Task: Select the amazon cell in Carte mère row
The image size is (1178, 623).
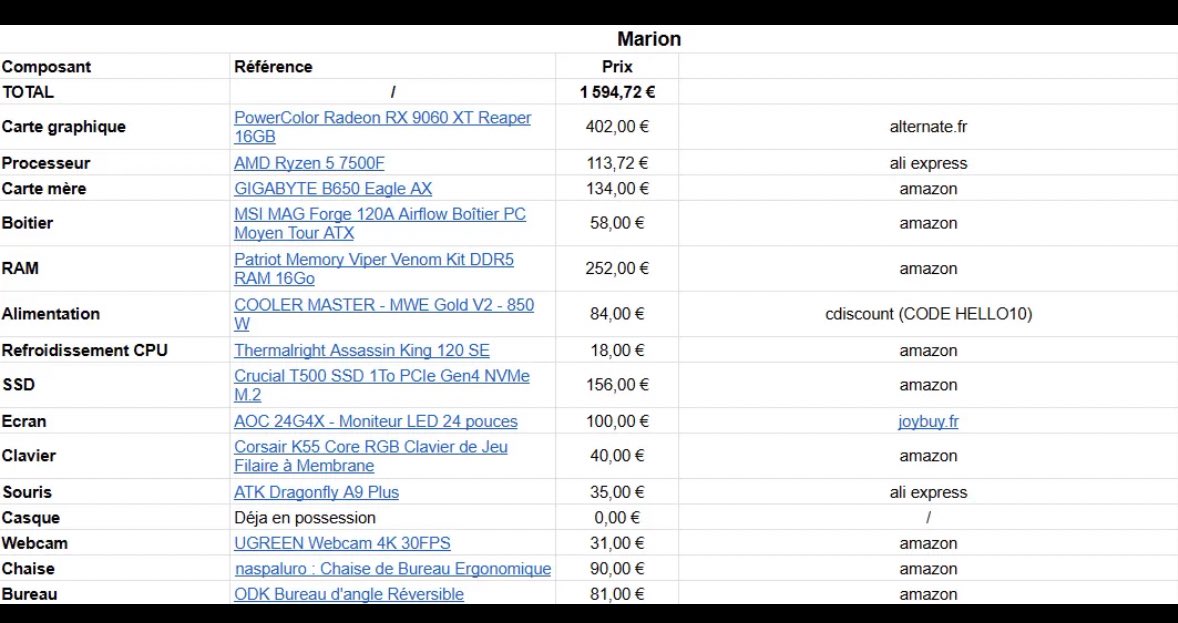Action: click(928, 189)
